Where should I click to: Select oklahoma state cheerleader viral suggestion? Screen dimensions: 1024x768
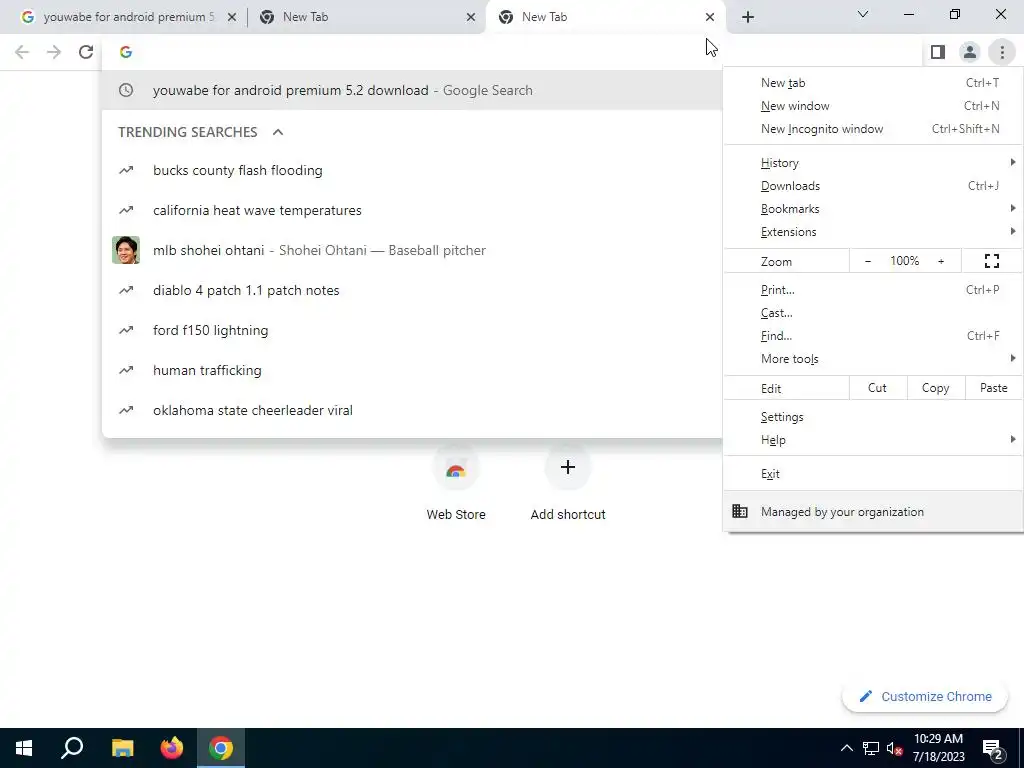[413, 410]
